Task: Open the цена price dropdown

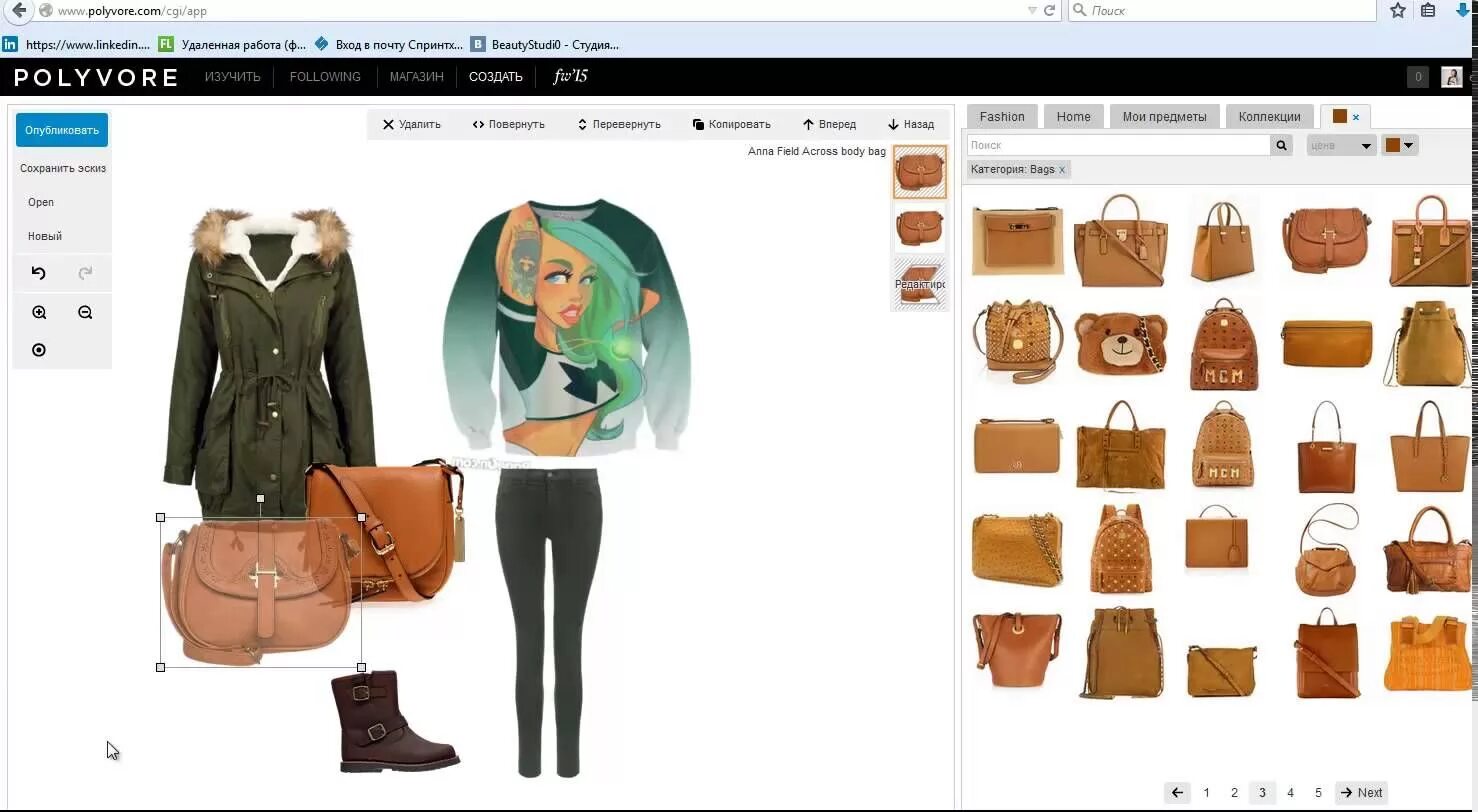Action: coord(1341,145)
